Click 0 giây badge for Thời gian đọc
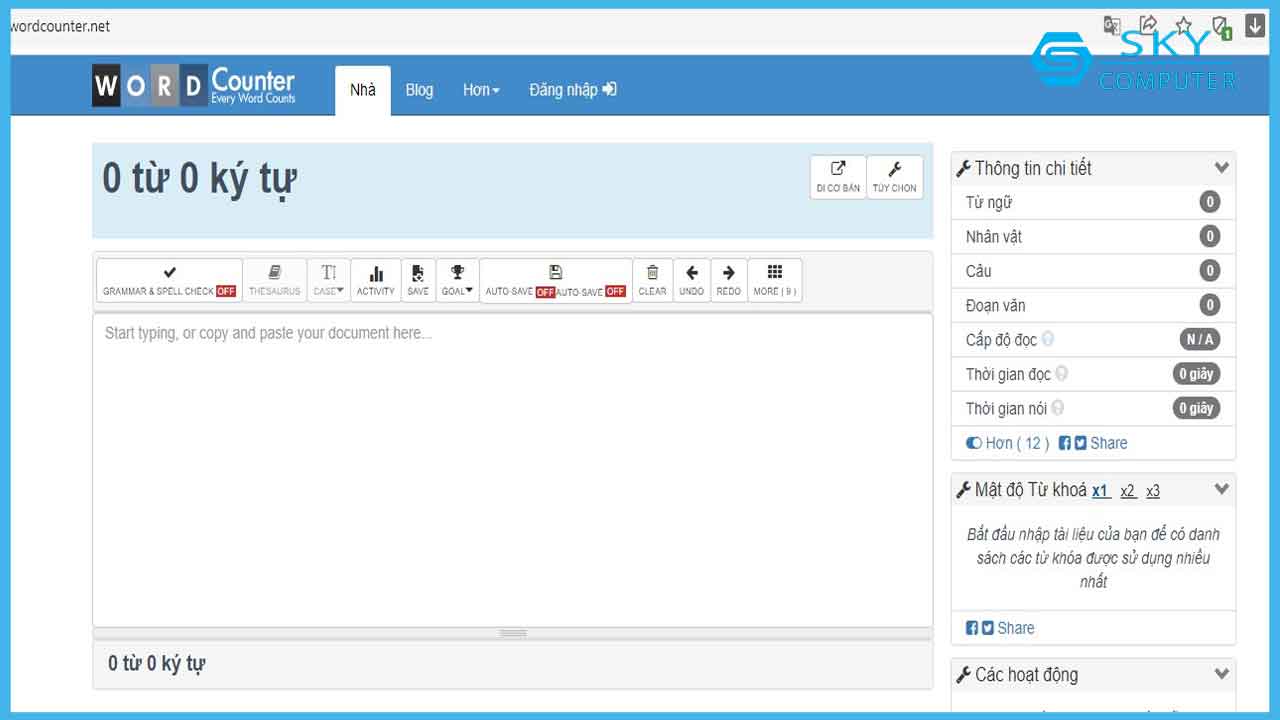1280x720 pixels. point(1196,374)
